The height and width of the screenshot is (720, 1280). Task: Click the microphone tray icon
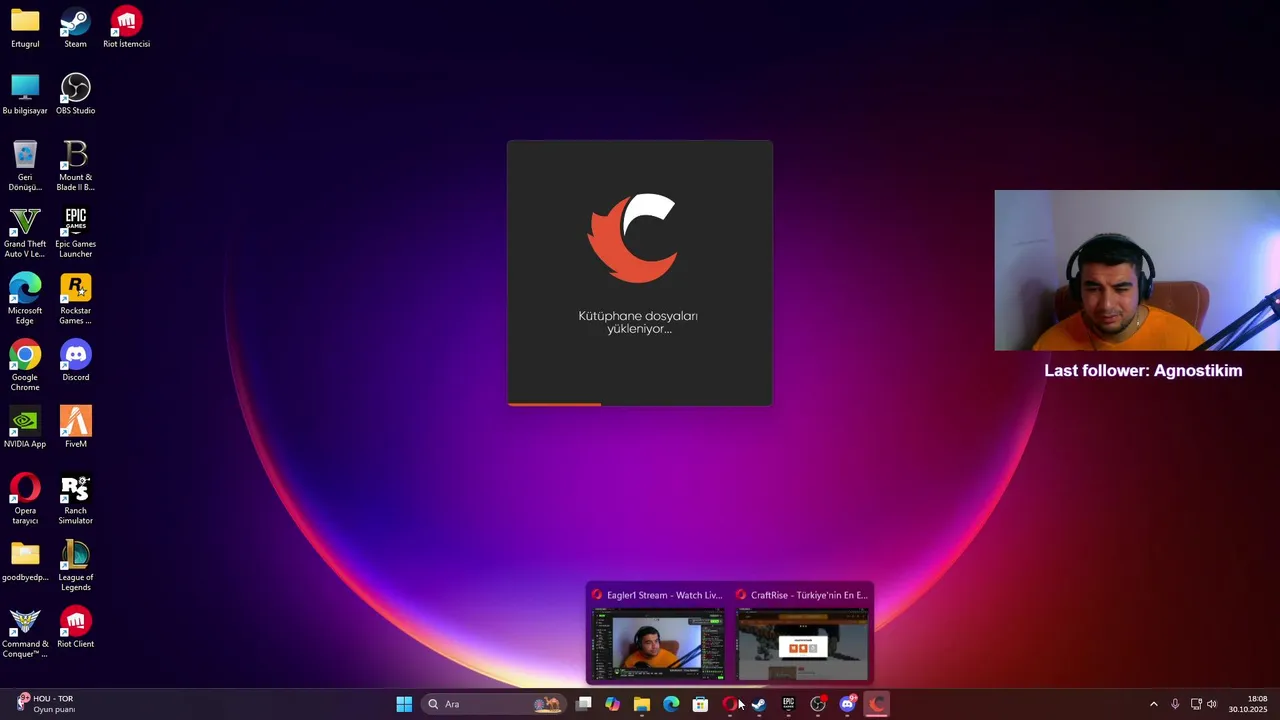click(x=1175, y=704)
